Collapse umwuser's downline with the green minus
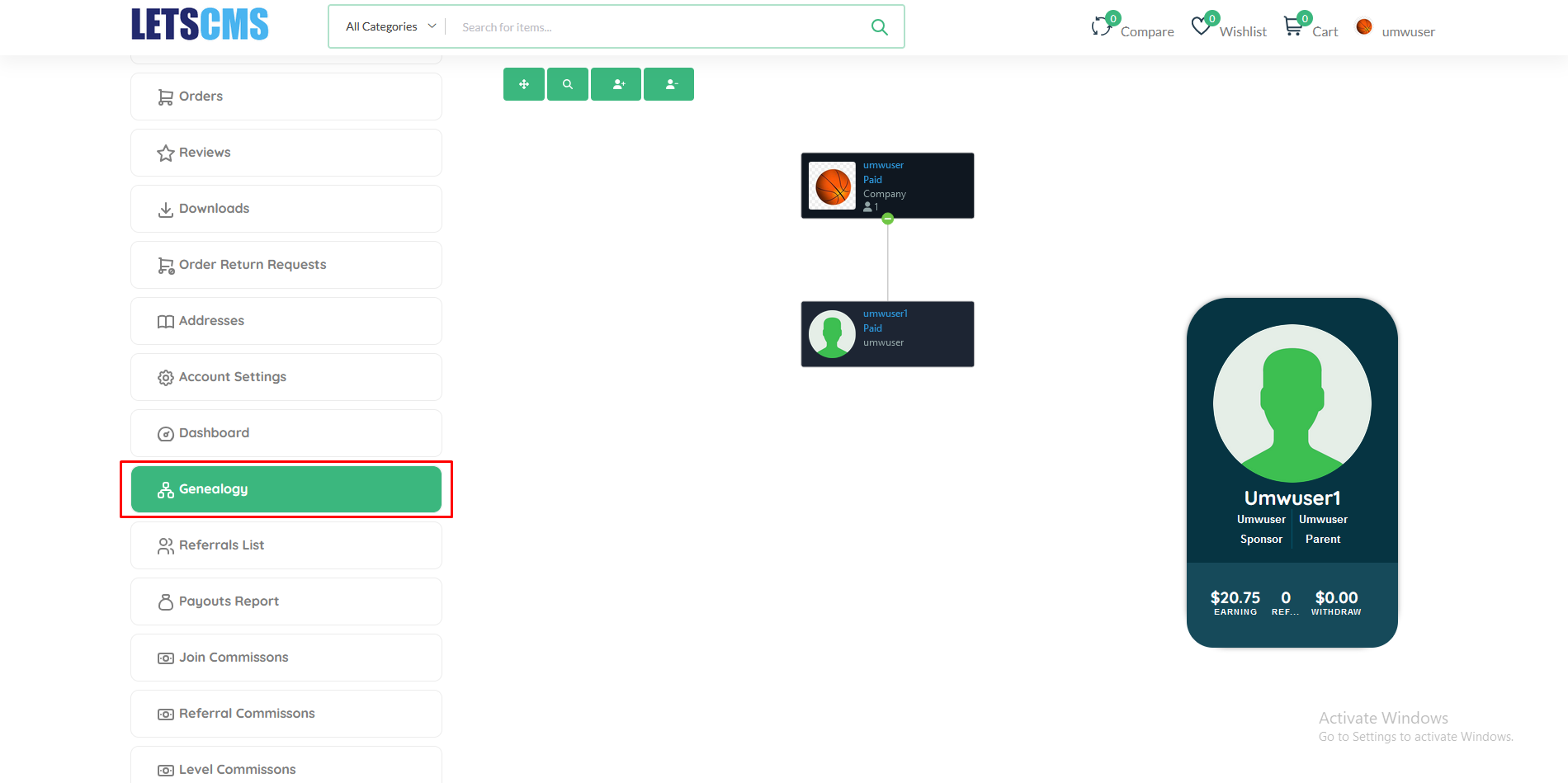This screenshot has height=783, width=1568. coord(887,218)
